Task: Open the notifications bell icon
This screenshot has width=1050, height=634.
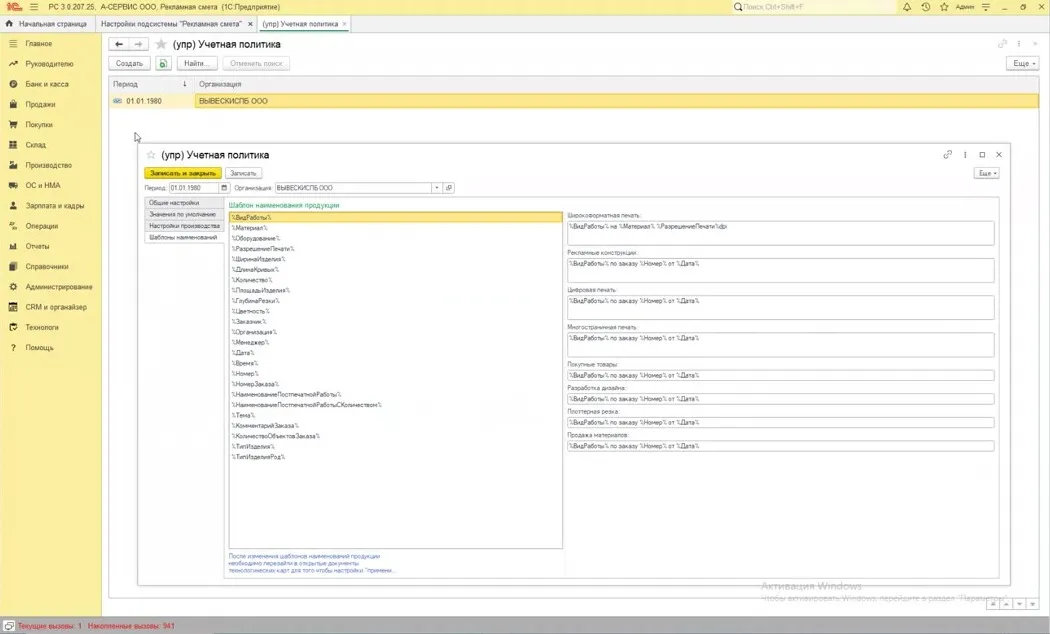Action: [907, 7]
